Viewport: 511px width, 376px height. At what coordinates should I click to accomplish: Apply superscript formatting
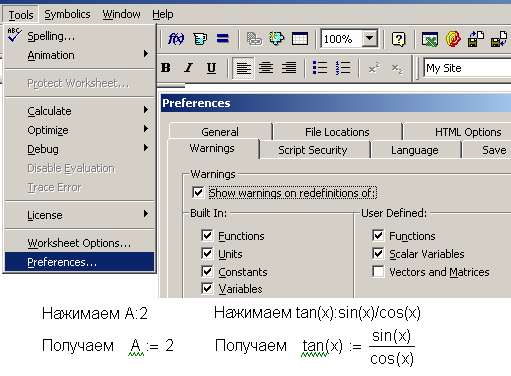pos(374,68)
